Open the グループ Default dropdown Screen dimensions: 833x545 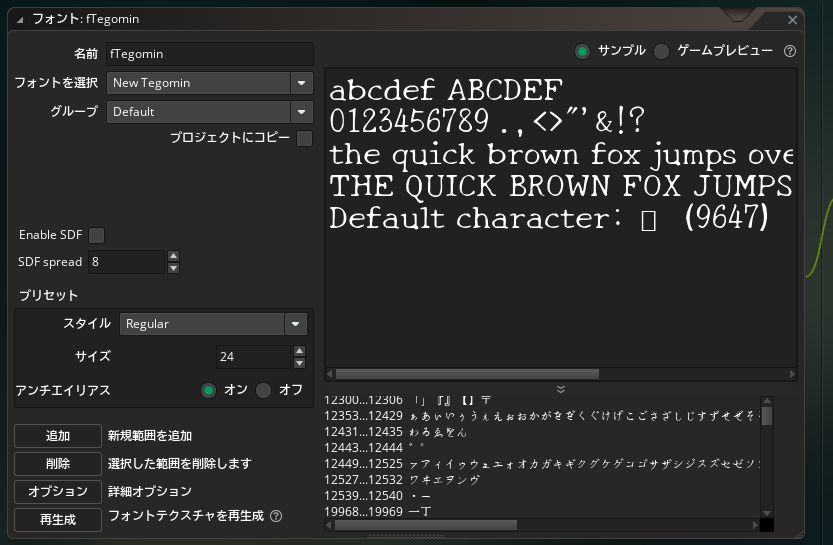coord(301,112)
